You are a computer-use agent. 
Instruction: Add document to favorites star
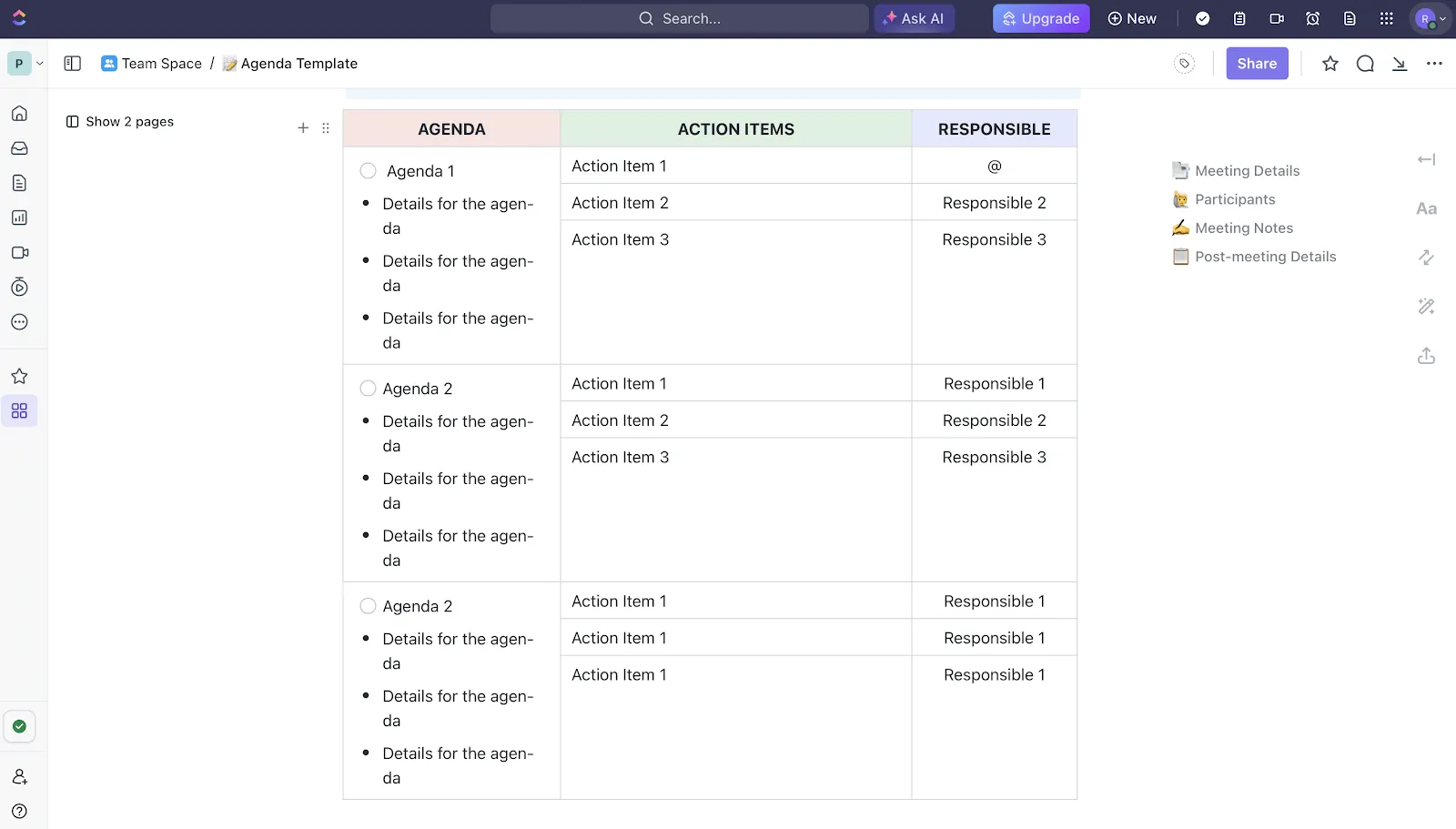1330,64
